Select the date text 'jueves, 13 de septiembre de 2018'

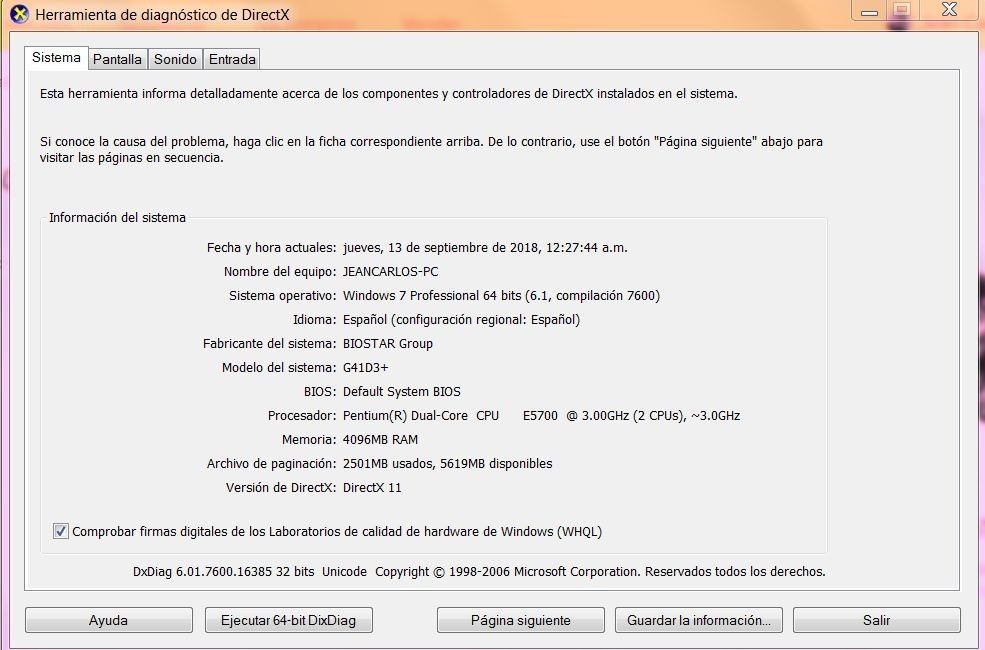[441, 247]
